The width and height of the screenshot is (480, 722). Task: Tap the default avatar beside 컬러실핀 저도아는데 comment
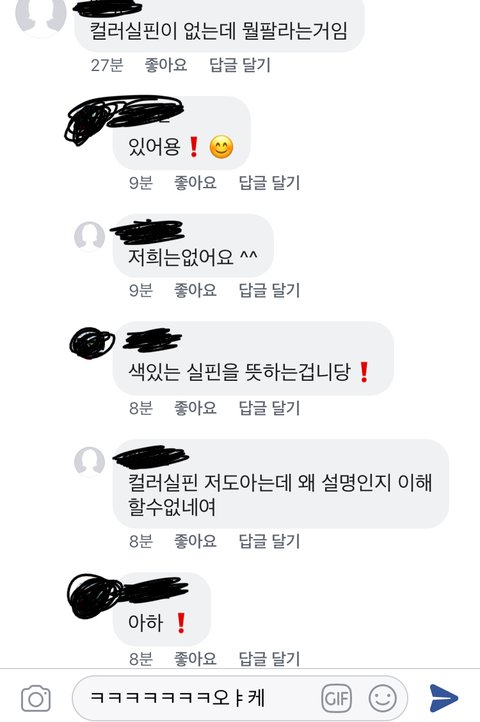point(89,461)
